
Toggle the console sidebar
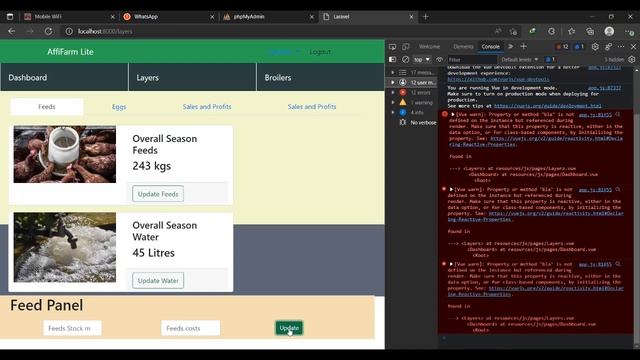point(392,60)
